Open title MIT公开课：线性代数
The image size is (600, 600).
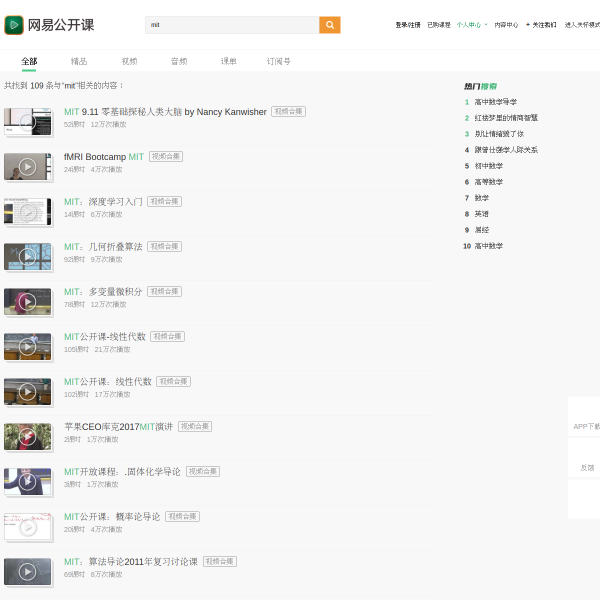108,382
